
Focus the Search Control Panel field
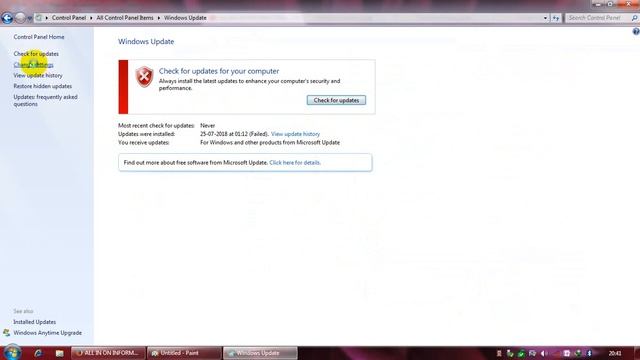point(598,18)
